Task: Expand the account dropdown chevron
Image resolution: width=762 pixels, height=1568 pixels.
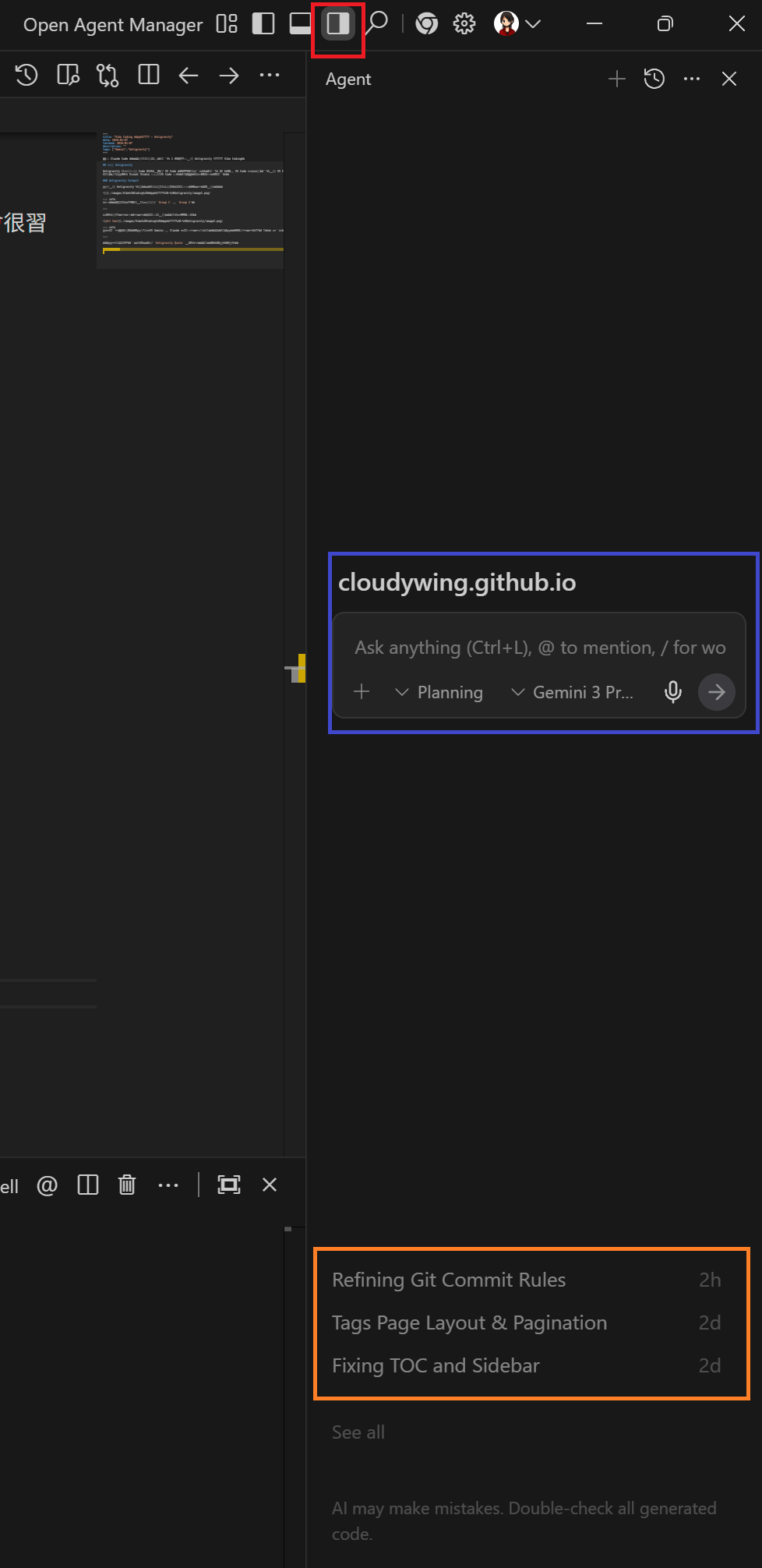Action: (534, 24)
